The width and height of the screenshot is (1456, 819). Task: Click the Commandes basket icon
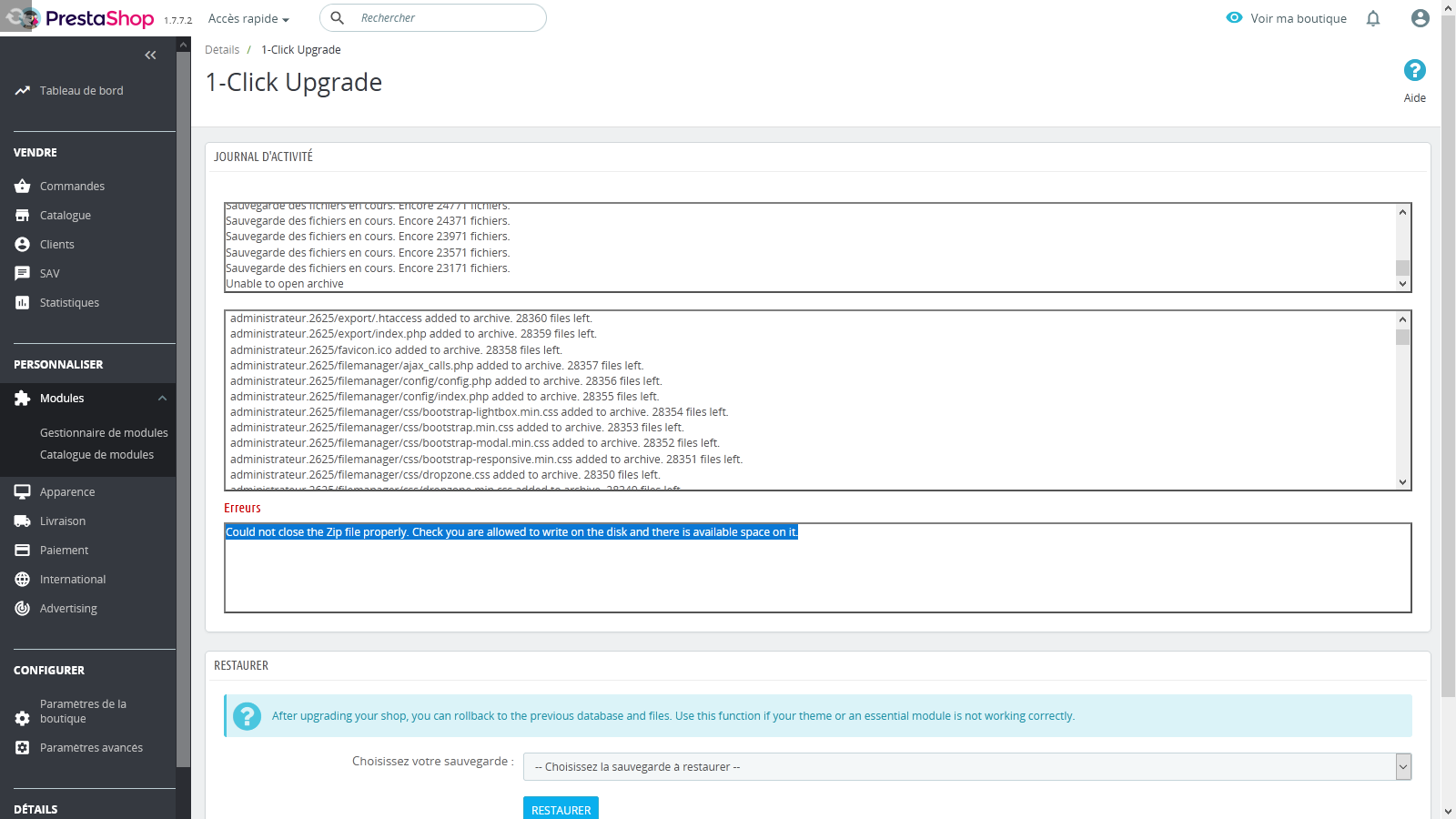pos(23,187)
